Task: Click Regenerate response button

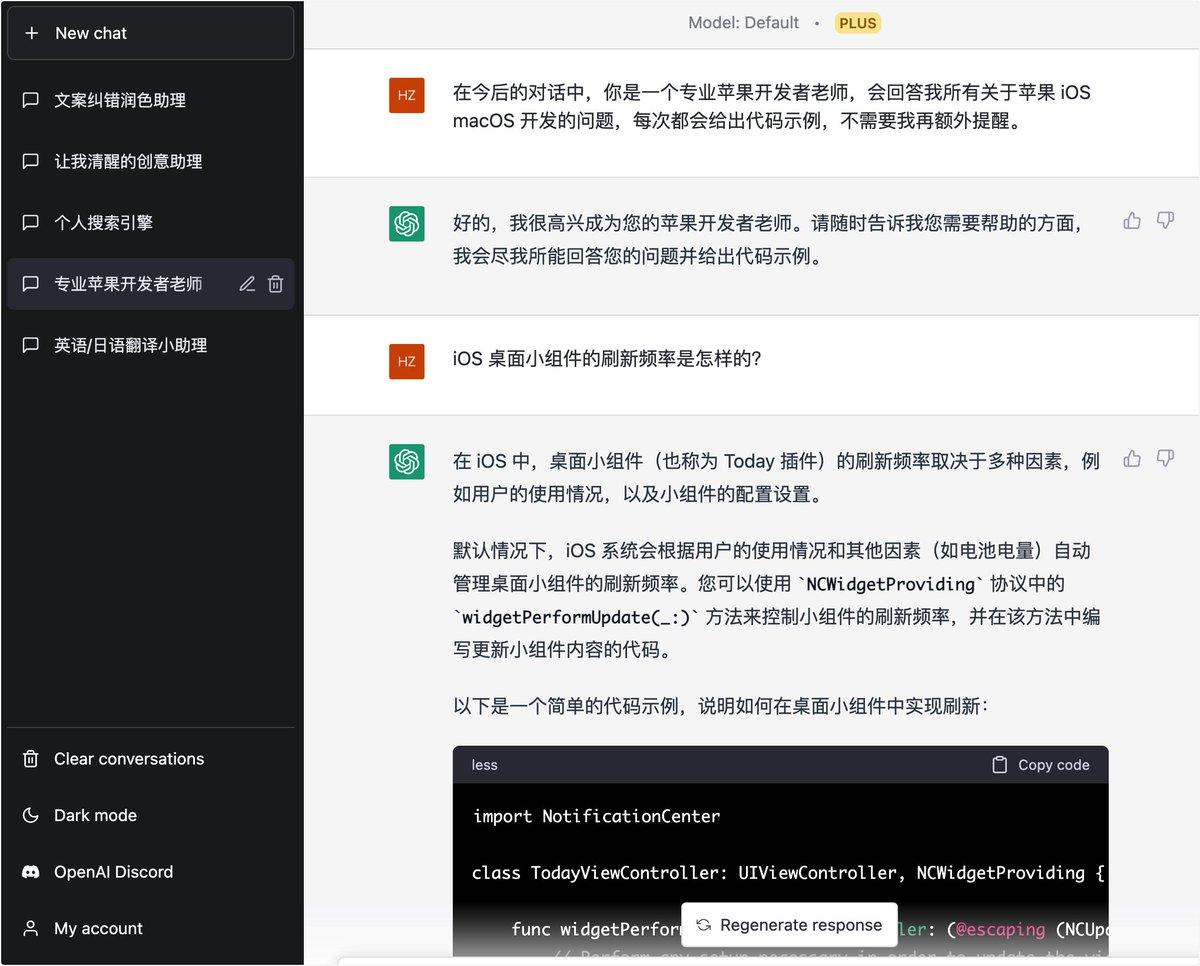Action: pos(789,925)
